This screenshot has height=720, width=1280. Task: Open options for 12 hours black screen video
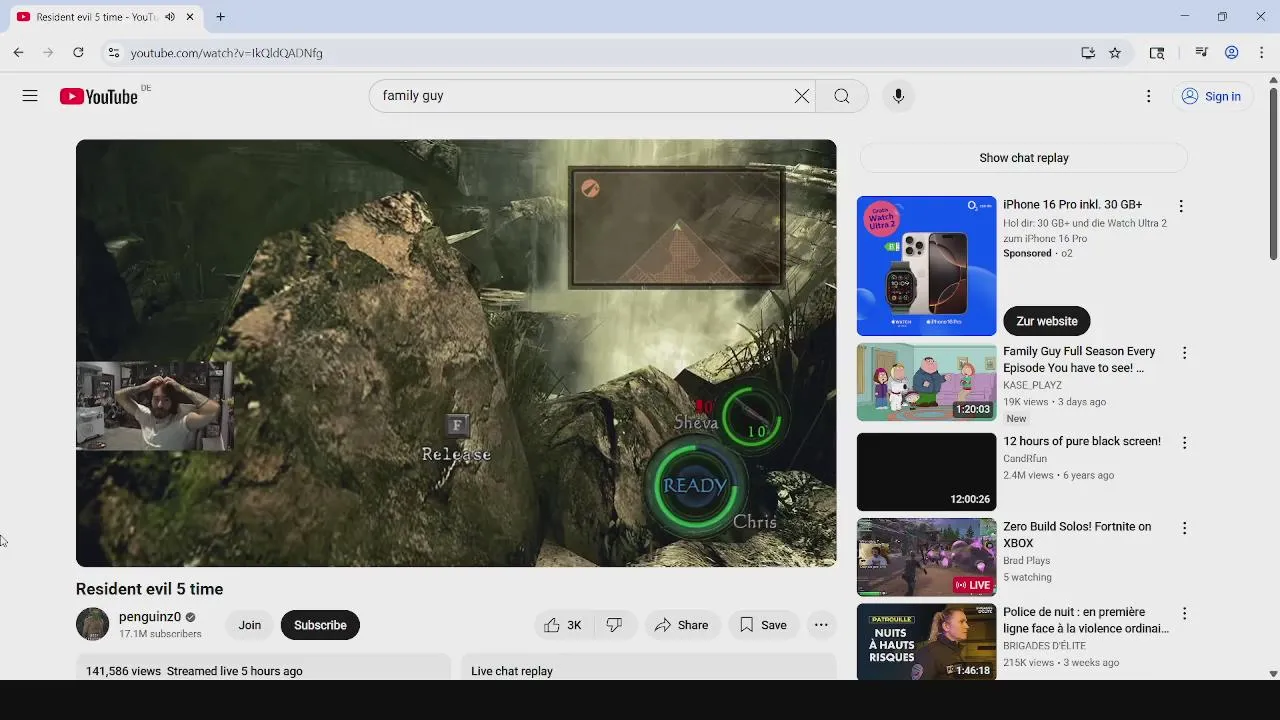pos(1184,443)
